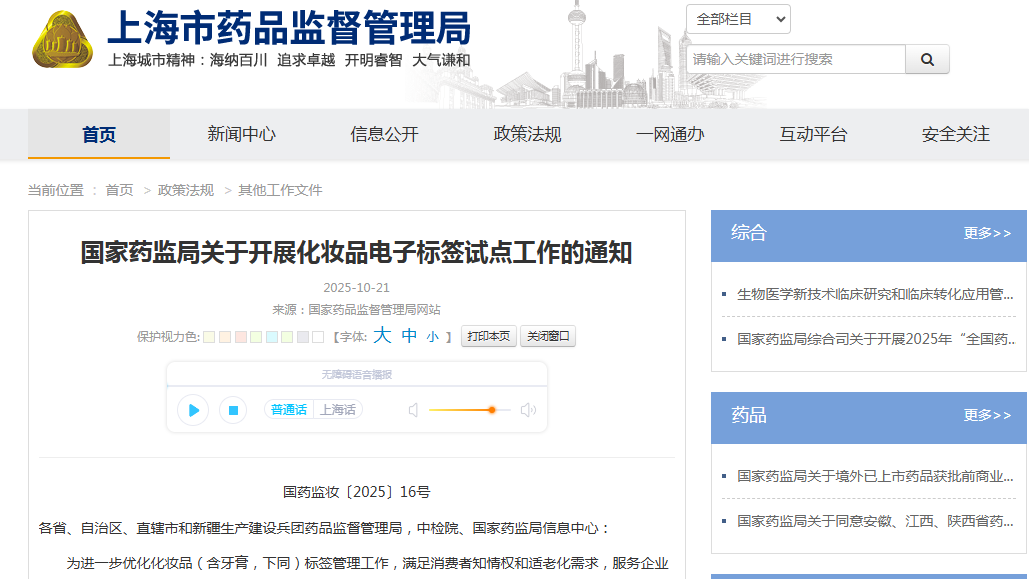
Task: Play the voice broadcast audio
Action: point(193,410)
